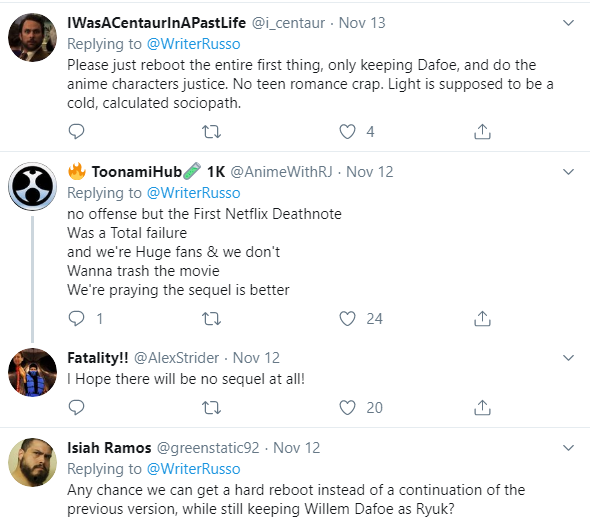Share the Fatality!! tweet
This screenshot has width=590, height=523.
(x=482, y=407)
